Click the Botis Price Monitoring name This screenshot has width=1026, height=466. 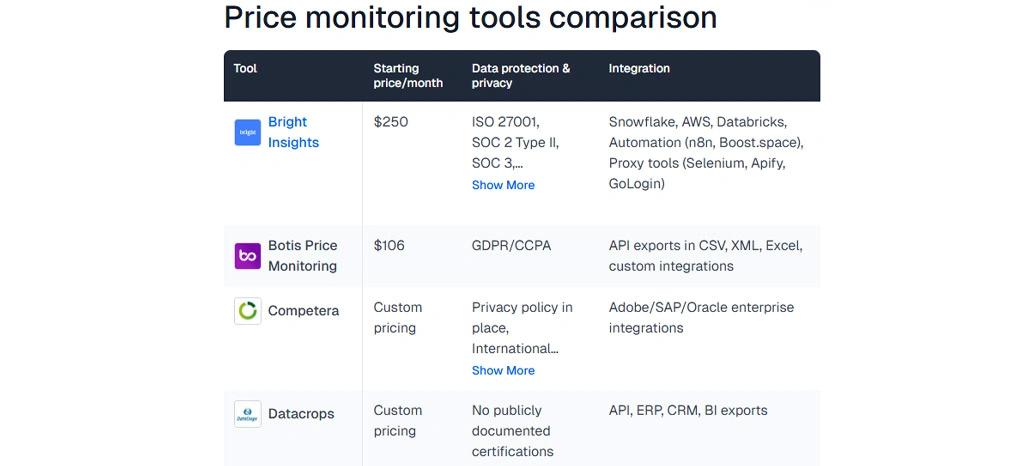(302, 256)
